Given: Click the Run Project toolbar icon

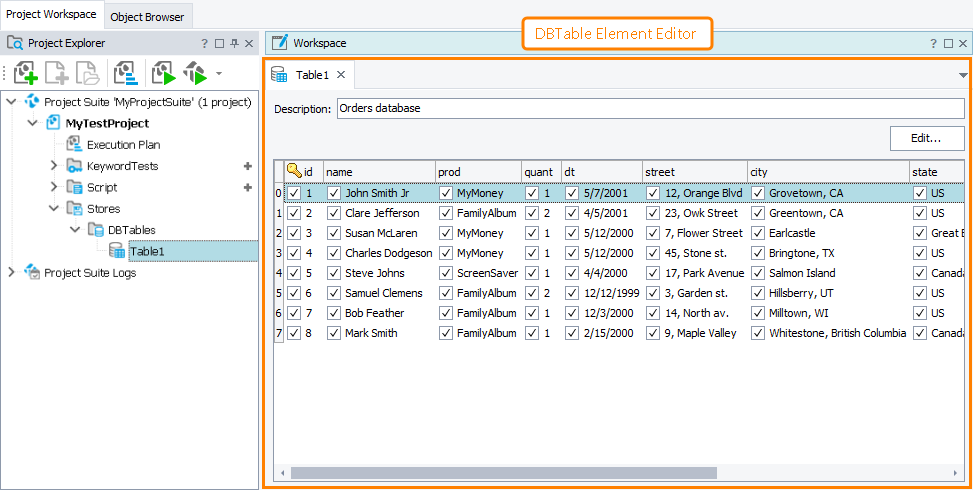Looking at the screenshot, I should pos(163,73).
